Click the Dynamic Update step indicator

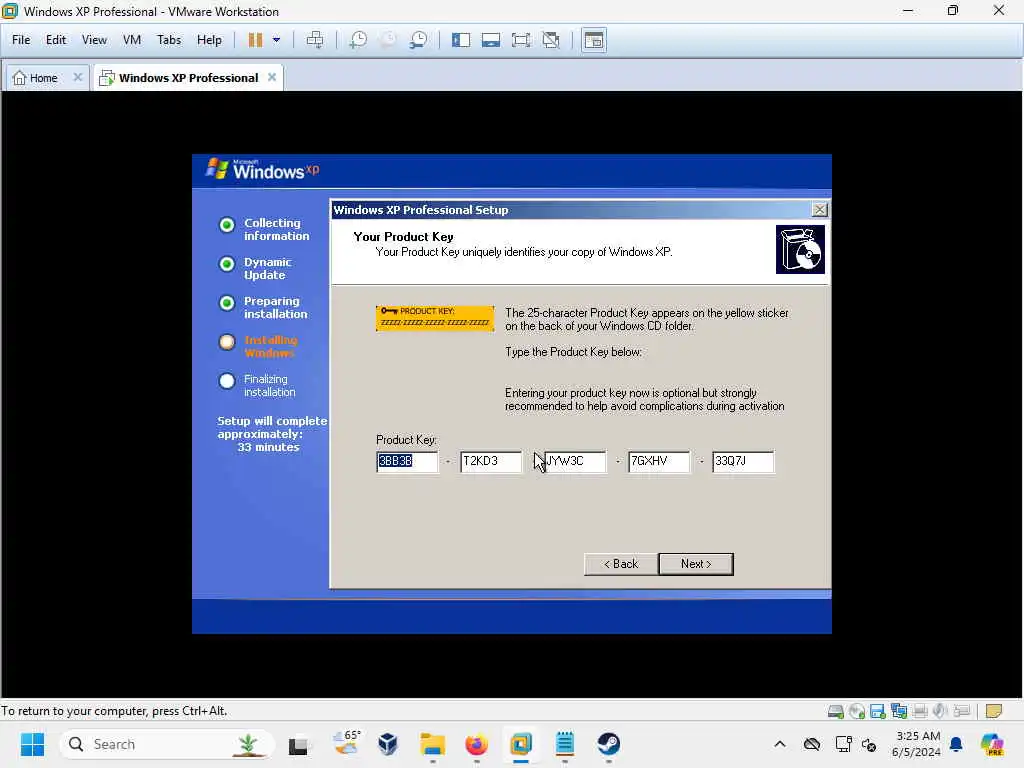[x=227, y=264]
